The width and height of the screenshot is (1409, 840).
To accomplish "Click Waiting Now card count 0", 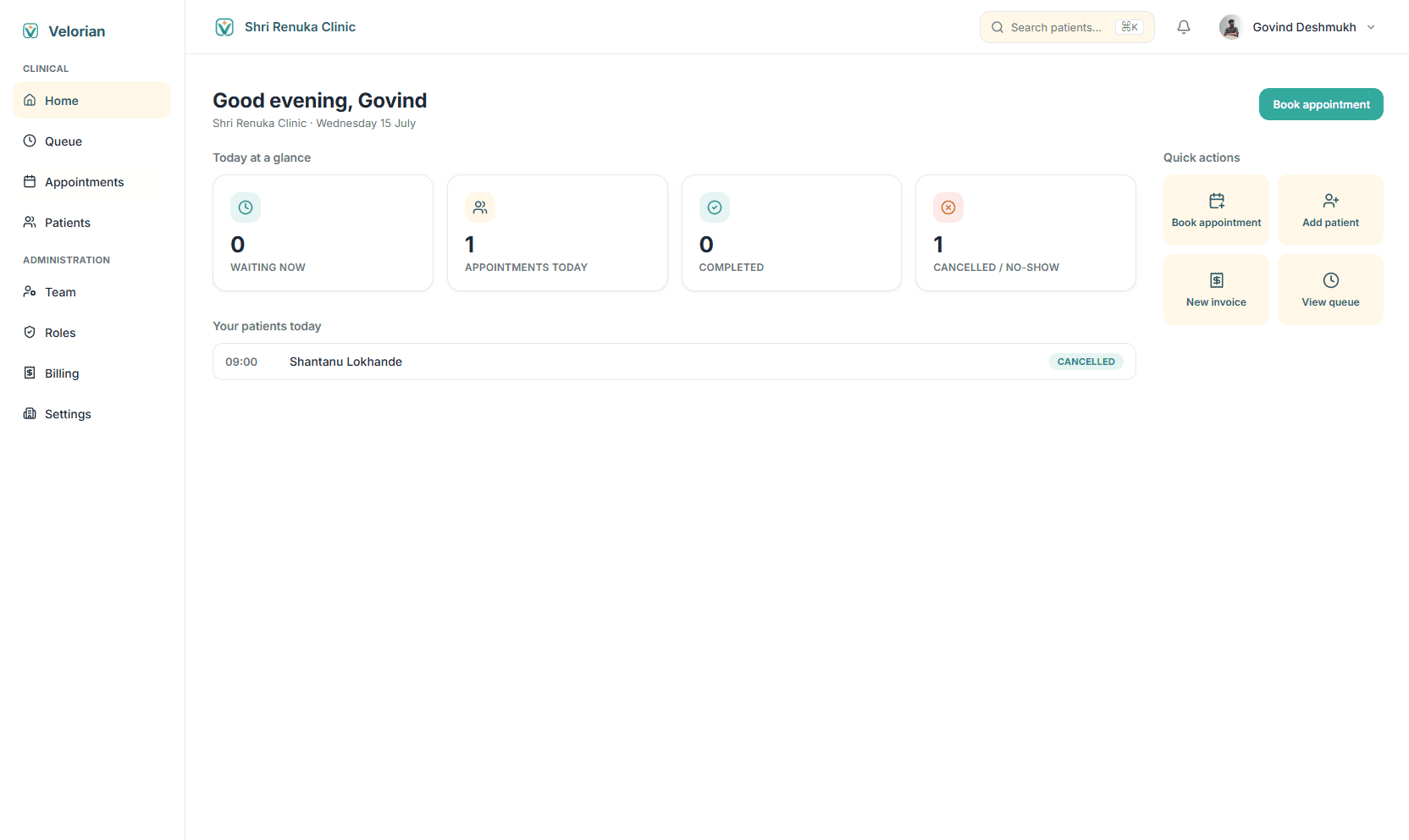I will point(238,245).
